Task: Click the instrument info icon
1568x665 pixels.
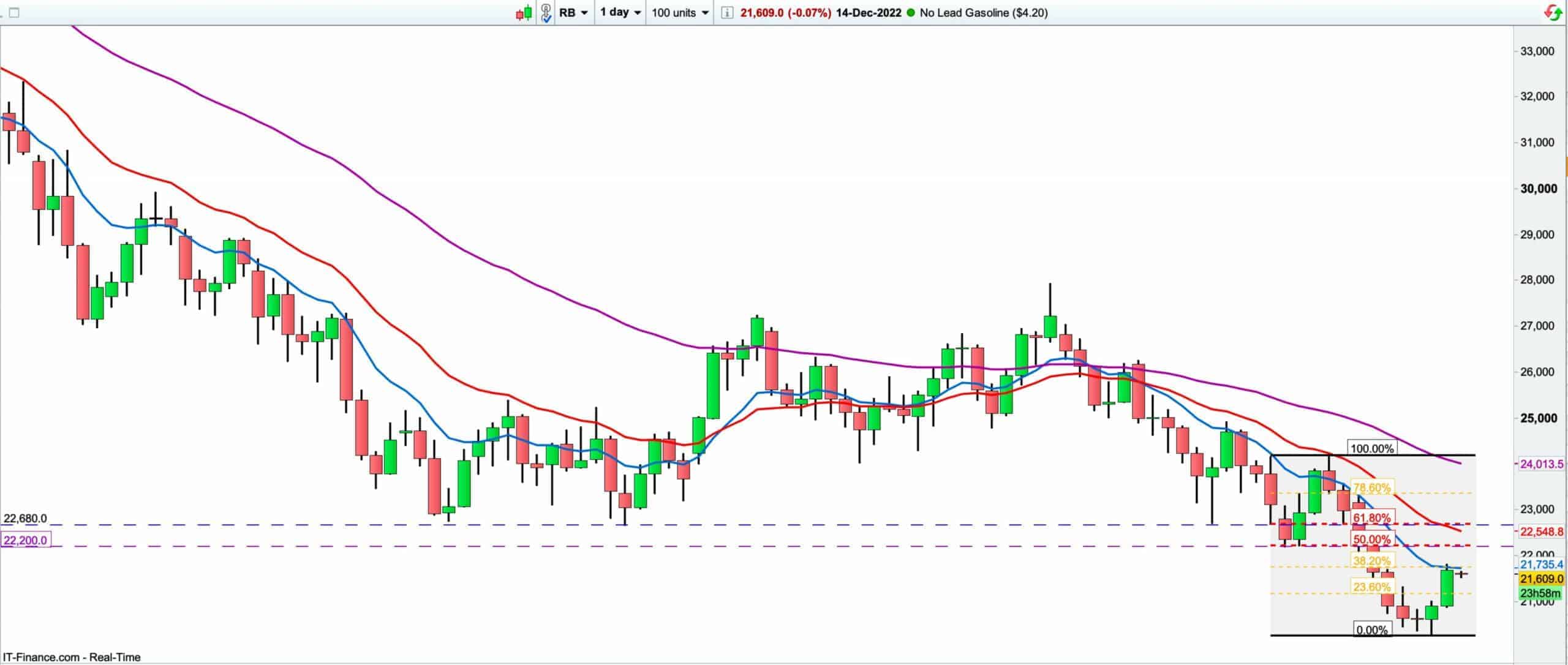Action: pos(727,12)
